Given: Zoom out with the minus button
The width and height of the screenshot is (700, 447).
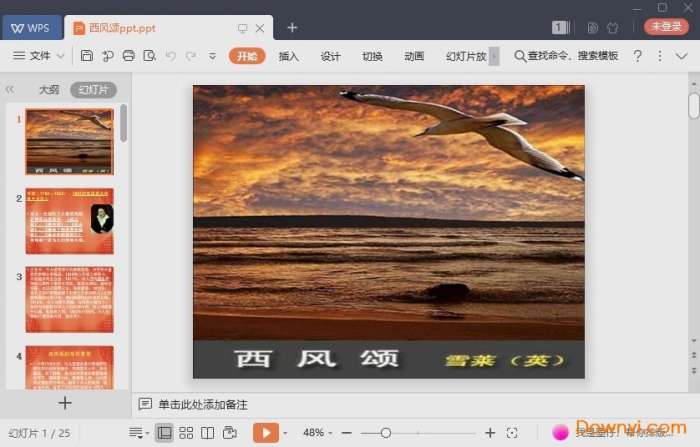Looking at the screenshot, I should tap(347, 433).
